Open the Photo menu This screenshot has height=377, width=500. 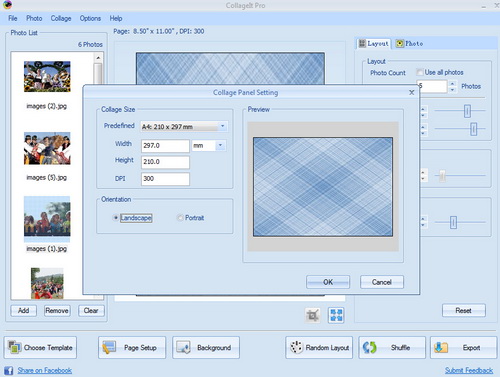point(34,18)
